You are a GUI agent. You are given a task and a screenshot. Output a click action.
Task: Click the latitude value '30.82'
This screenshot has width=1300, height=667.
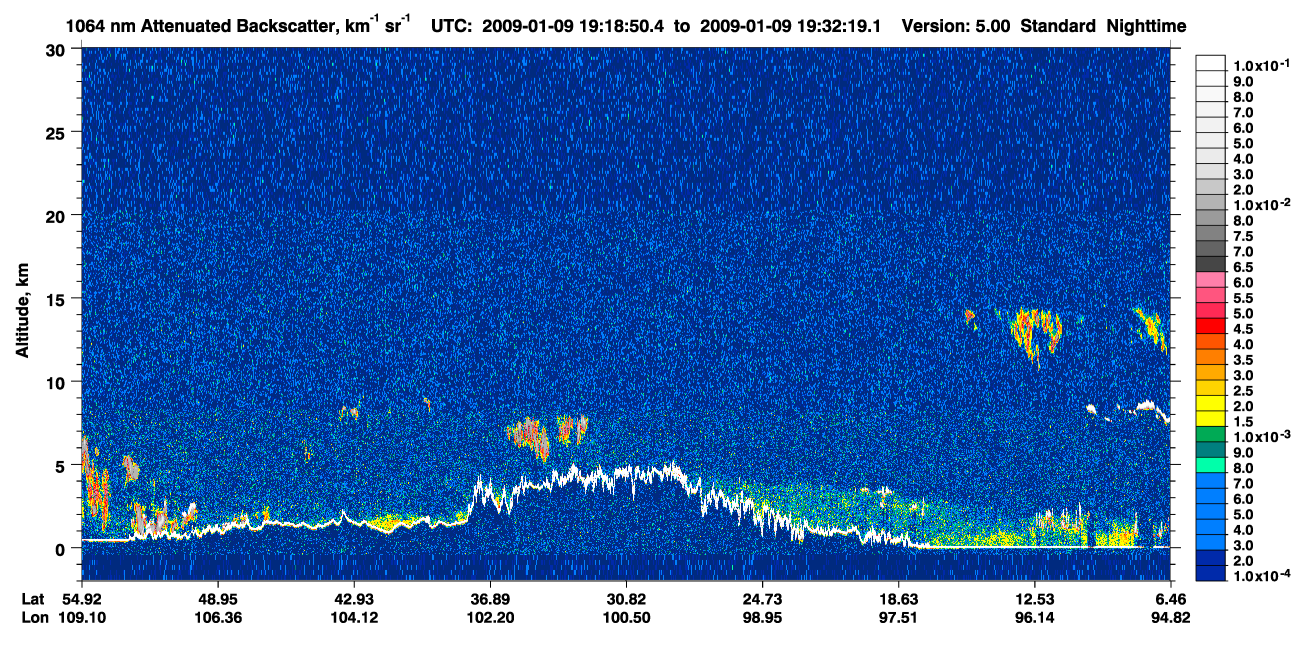click(x=626, y=598)
